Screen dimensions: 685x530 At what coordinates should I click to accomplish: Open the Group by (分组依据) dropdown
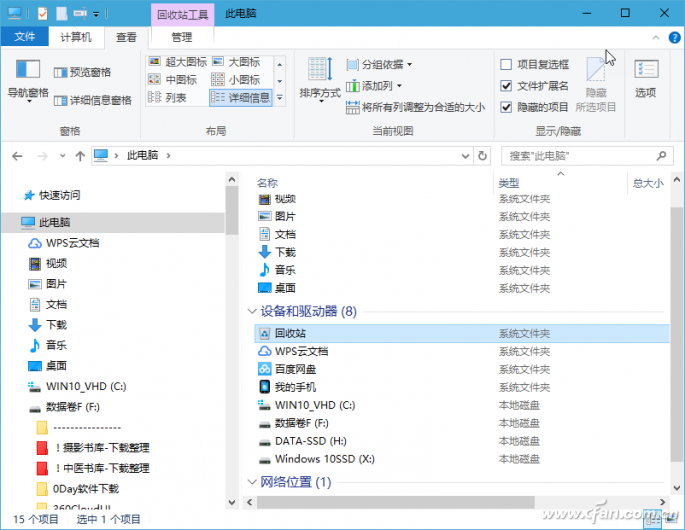click(x=379, y=65)
